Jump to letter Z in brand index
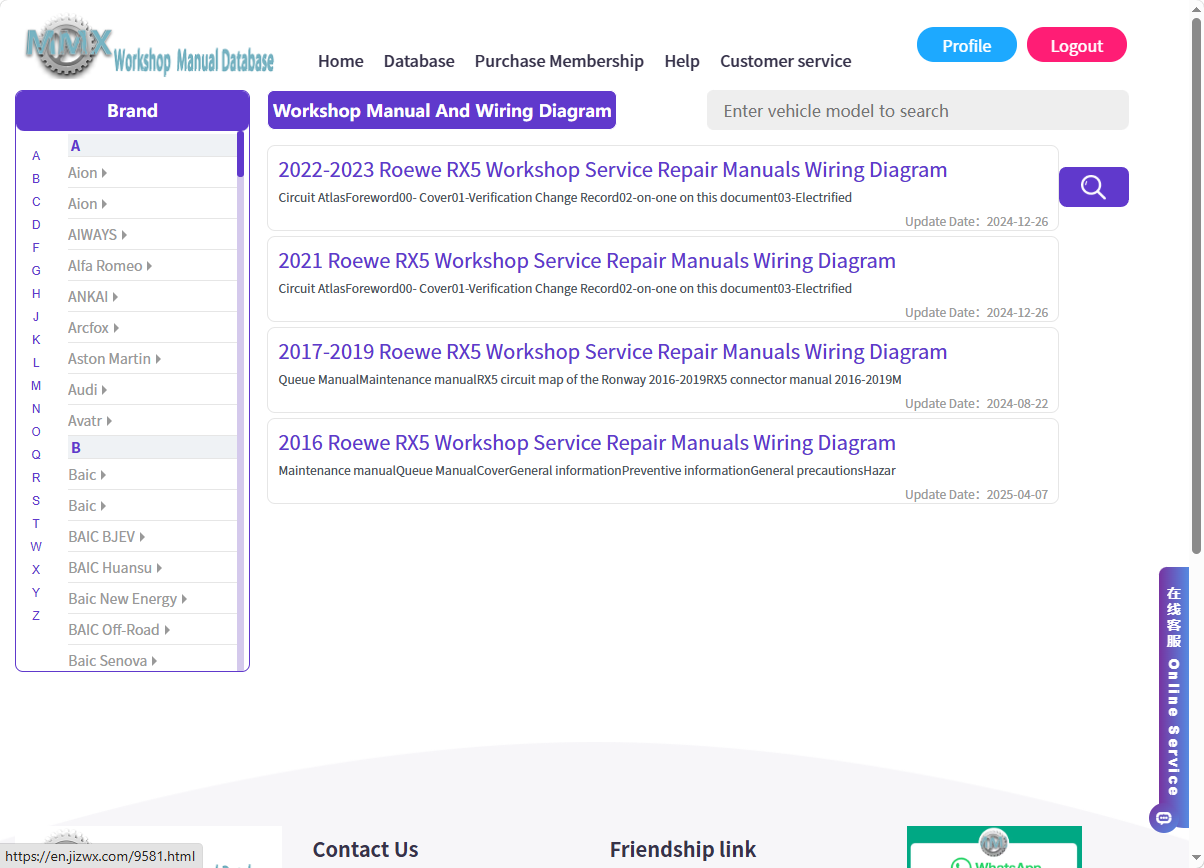Screen dimensions: 1204x868 tap(36, 616)
